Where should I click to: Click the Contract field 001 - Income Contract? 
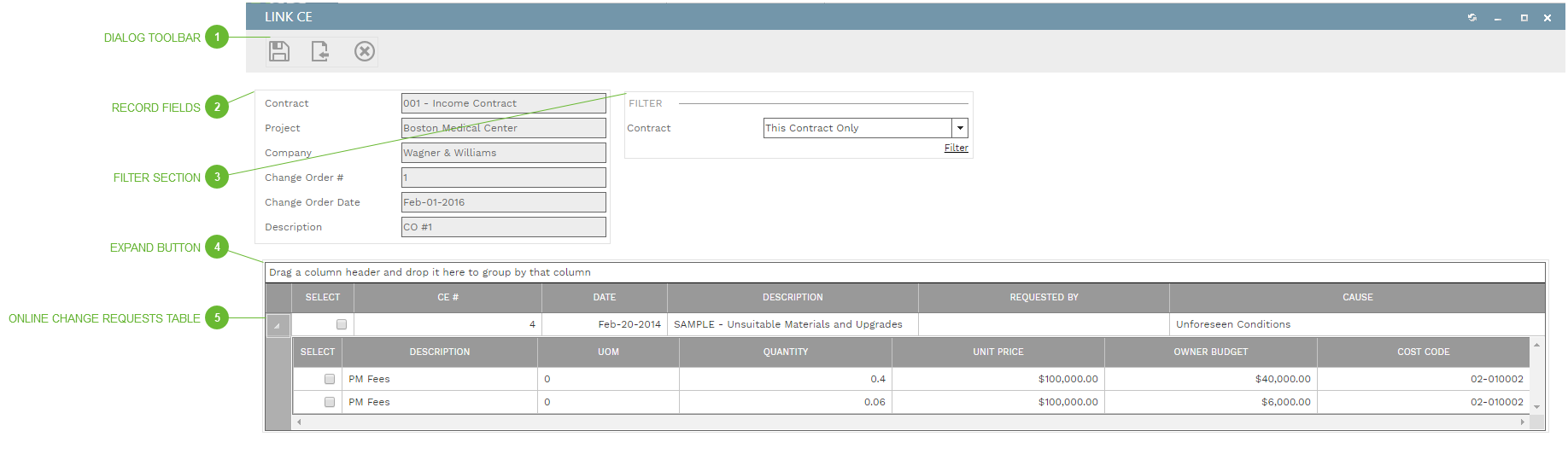tap(504, 103)
